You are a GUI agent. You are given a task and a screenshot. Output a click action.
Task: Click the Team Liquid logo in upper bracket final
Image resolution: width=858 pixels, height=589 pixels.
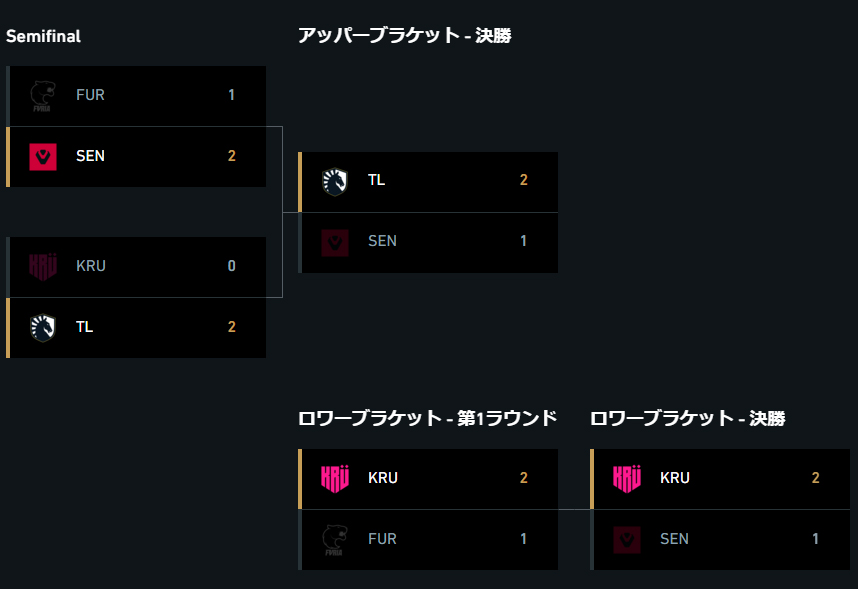335,181
